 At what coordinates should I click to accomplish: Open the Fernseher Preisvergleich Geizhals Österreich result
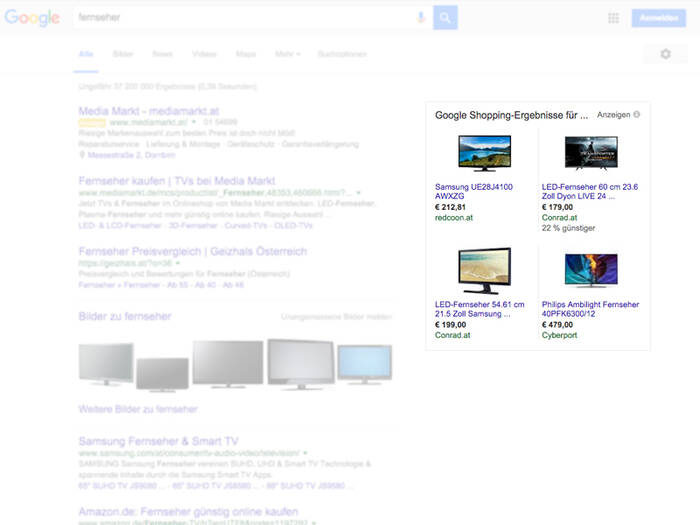192,252
